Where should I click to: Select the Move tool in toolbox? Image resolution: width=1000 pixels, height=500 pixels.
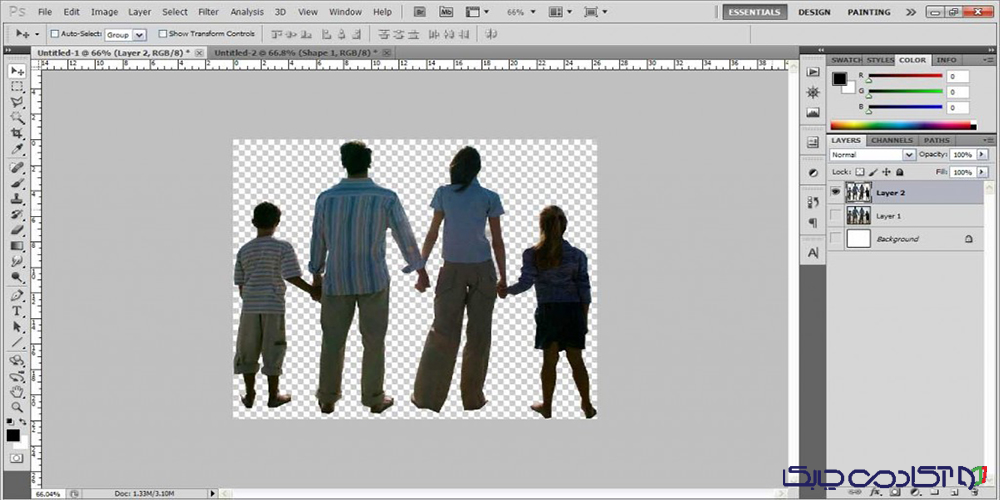click(17, 71)
